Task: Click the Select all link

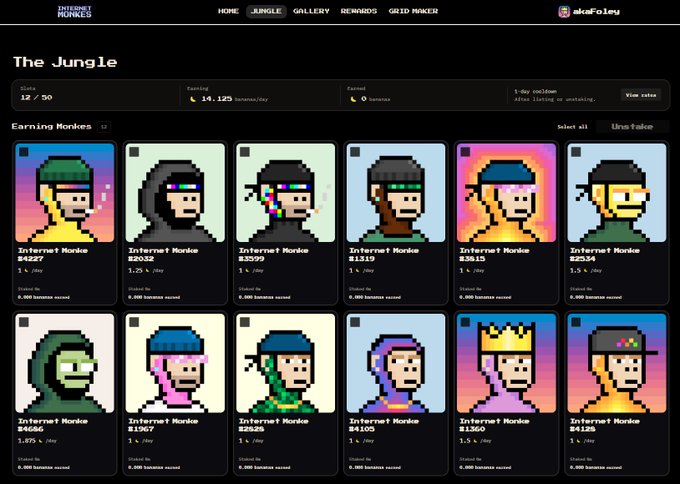Action: (x=572, y=127)
